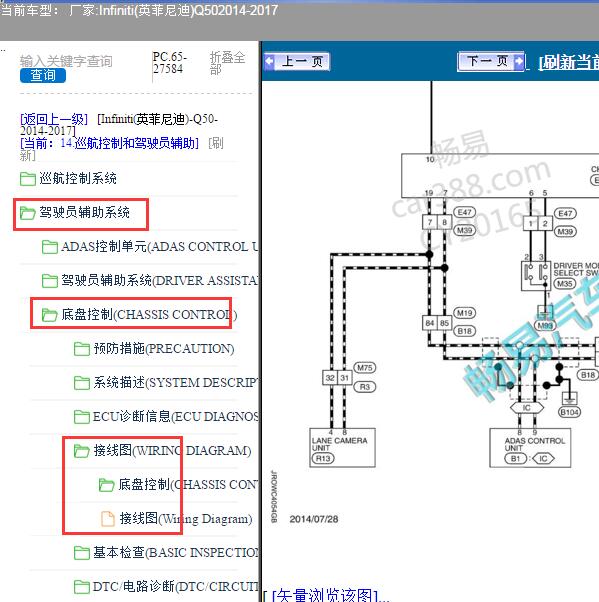The width and height of the screenshot is (599, 602).
Task: Click the DRIVER ASSISTANCE folder icon
Action: coord(50,281)
